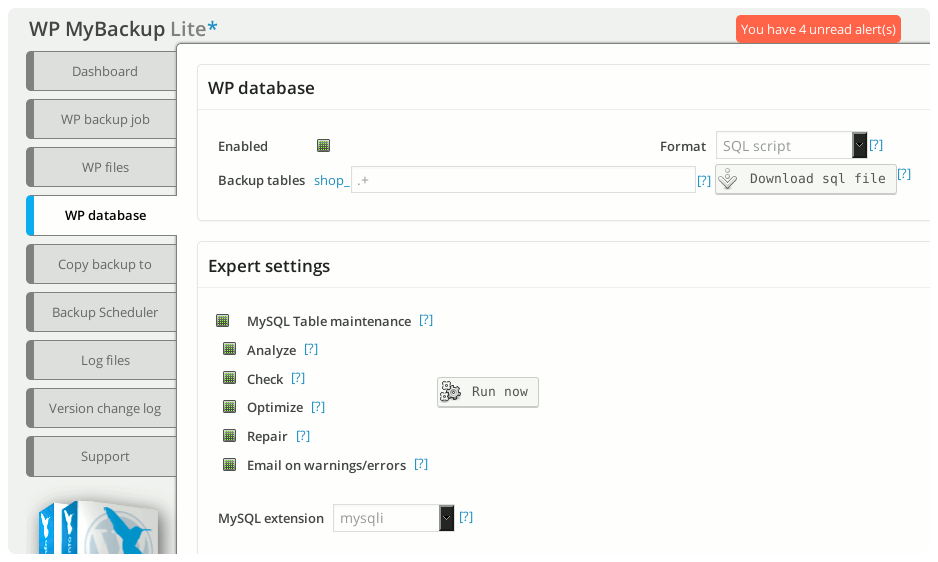Image resolution: width=938 pixels, height=562 pixels.
Task: Switch to the WP backup job tab
Action: pyautogui.click(x=105, y=119)
